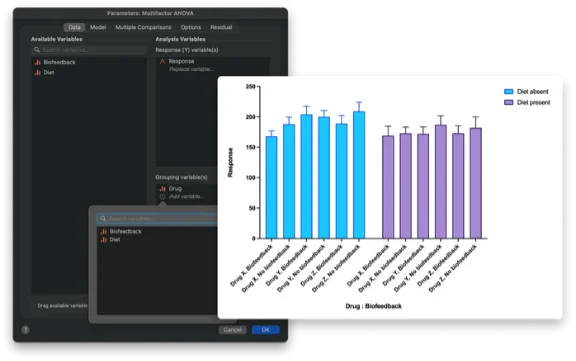Click the Cancel button

click(233, 330)
